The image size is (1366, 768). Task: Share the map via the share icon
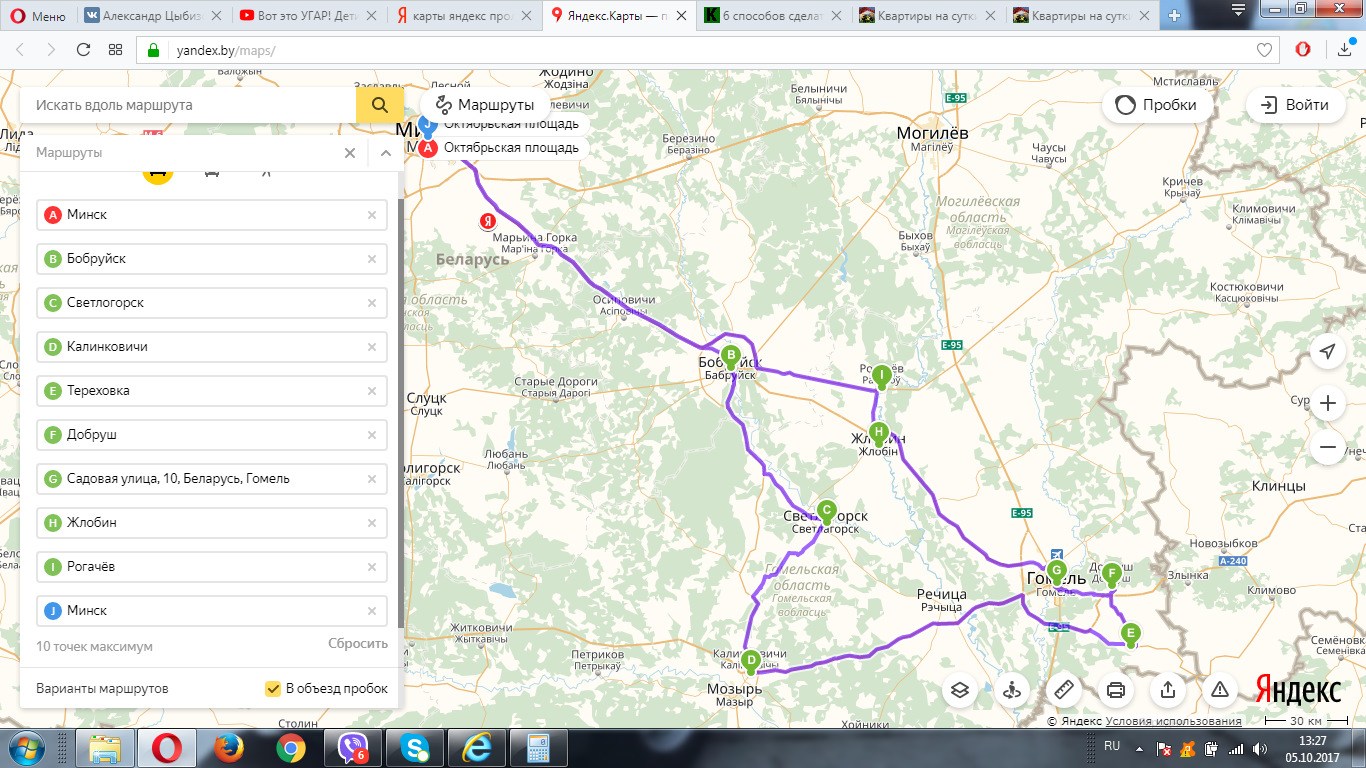tap(1168, 689)
